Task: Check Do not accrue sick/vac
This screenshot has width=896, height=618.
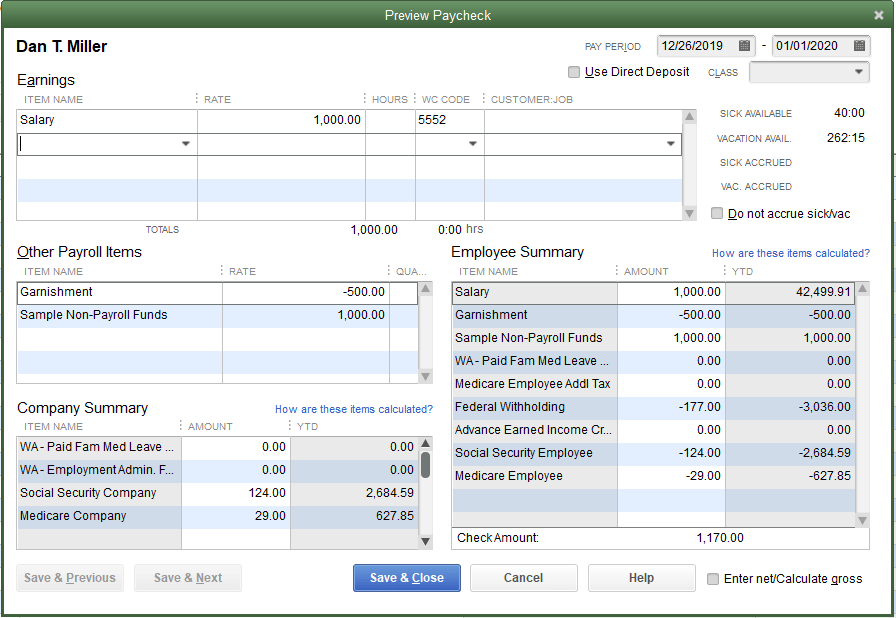Action: 717,212
